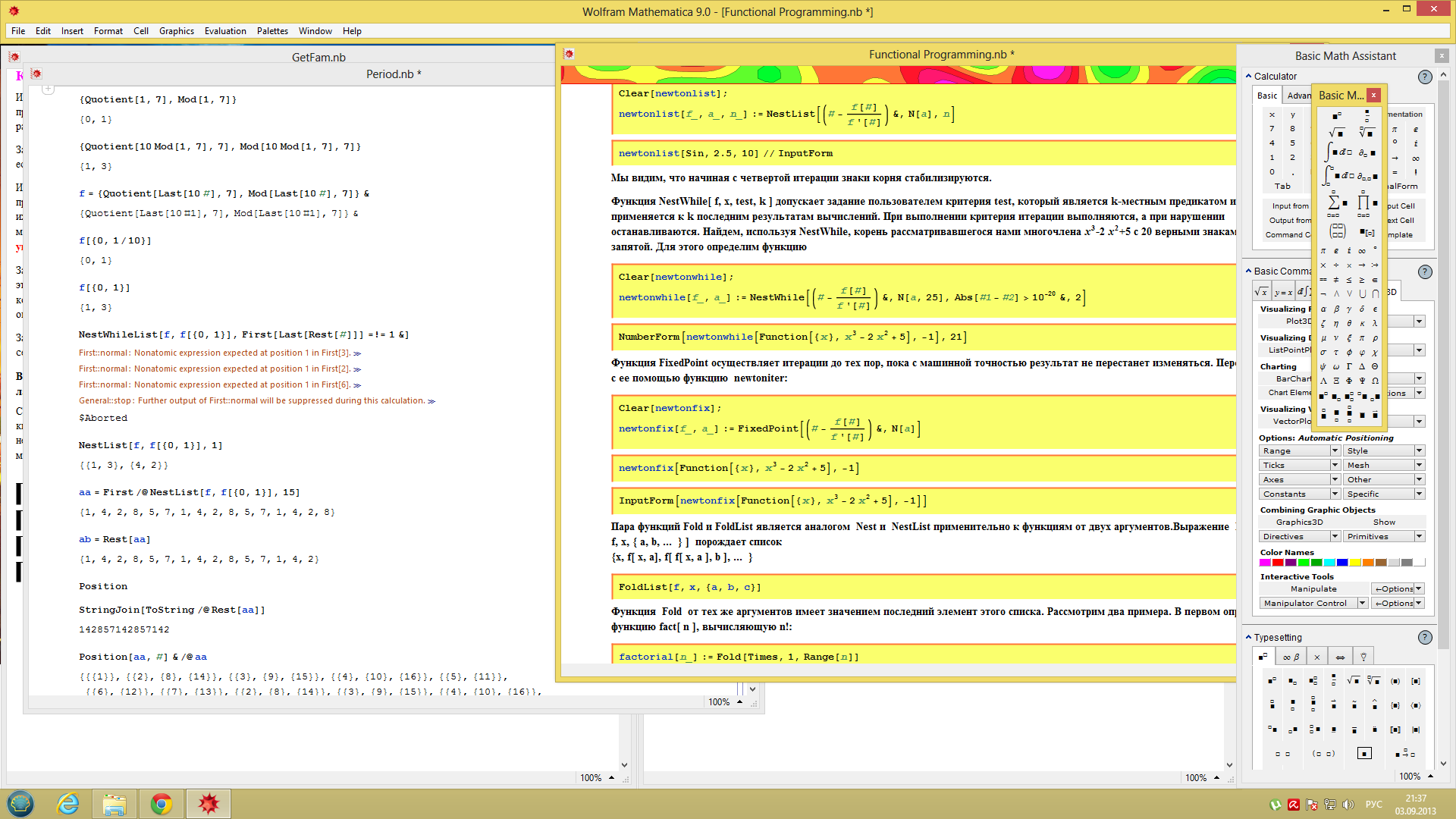Collapse the Calculator section

[x=1249, y=76]
